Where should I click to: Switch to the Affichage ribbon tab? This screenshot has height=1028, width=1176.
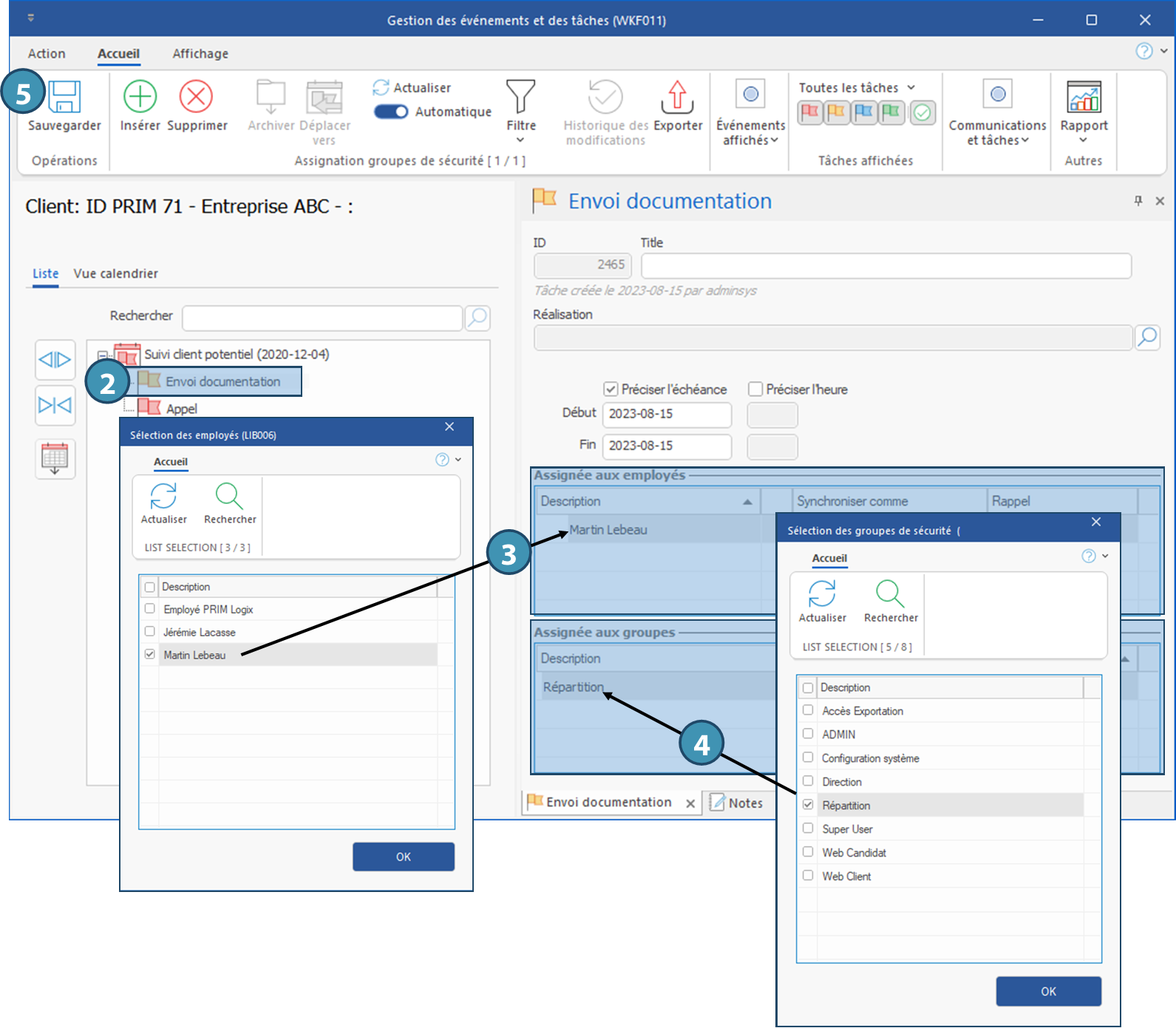[200, 53]
